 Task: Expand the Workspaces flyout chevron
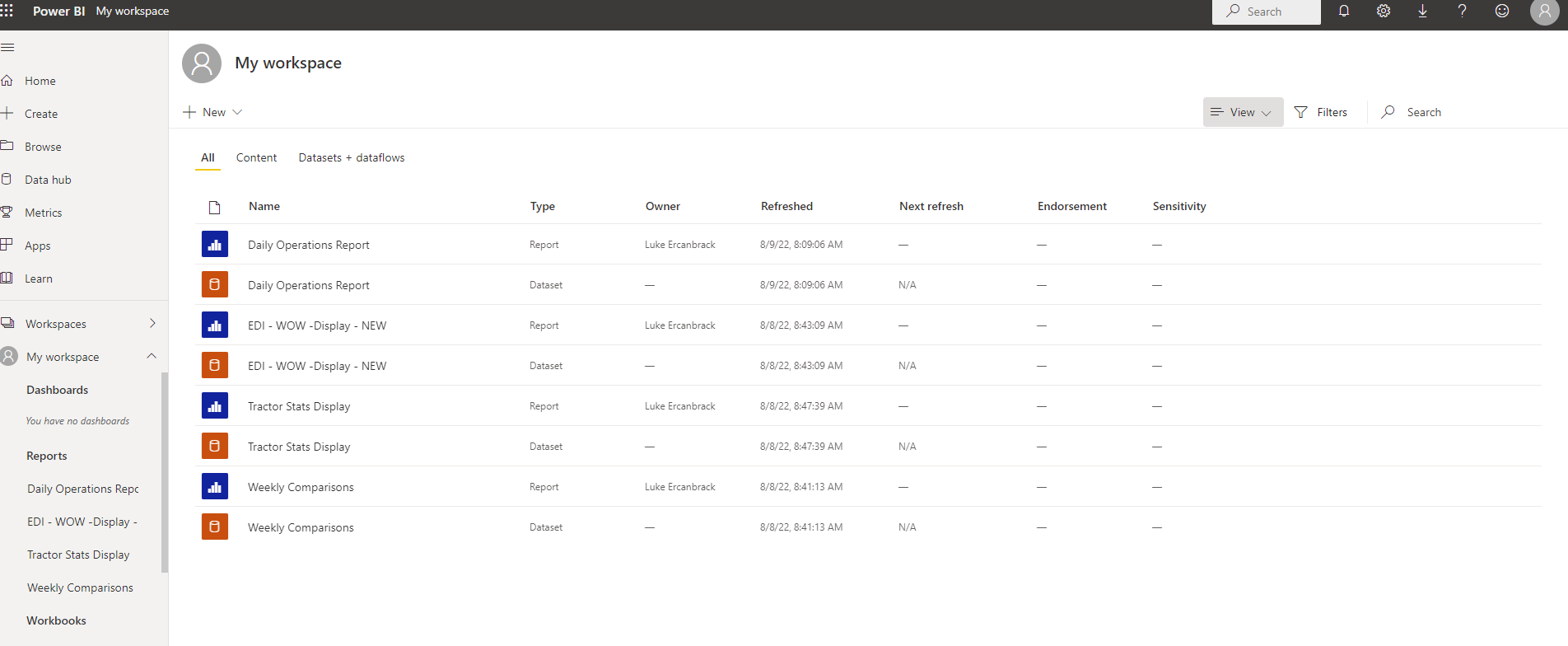click(x=152, y=324)
